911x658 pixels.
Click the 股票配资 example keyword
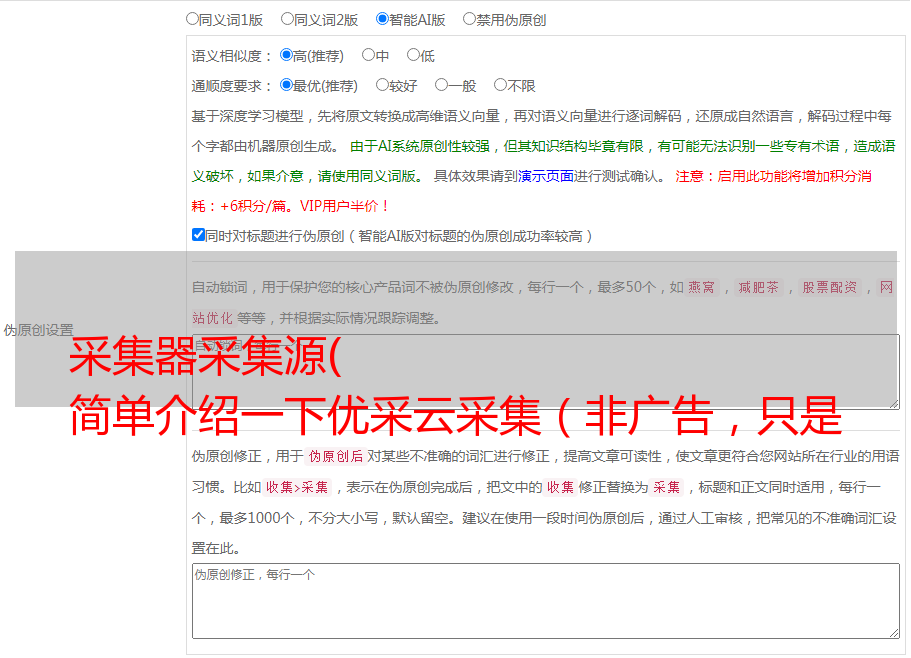(x=830, y=287)
